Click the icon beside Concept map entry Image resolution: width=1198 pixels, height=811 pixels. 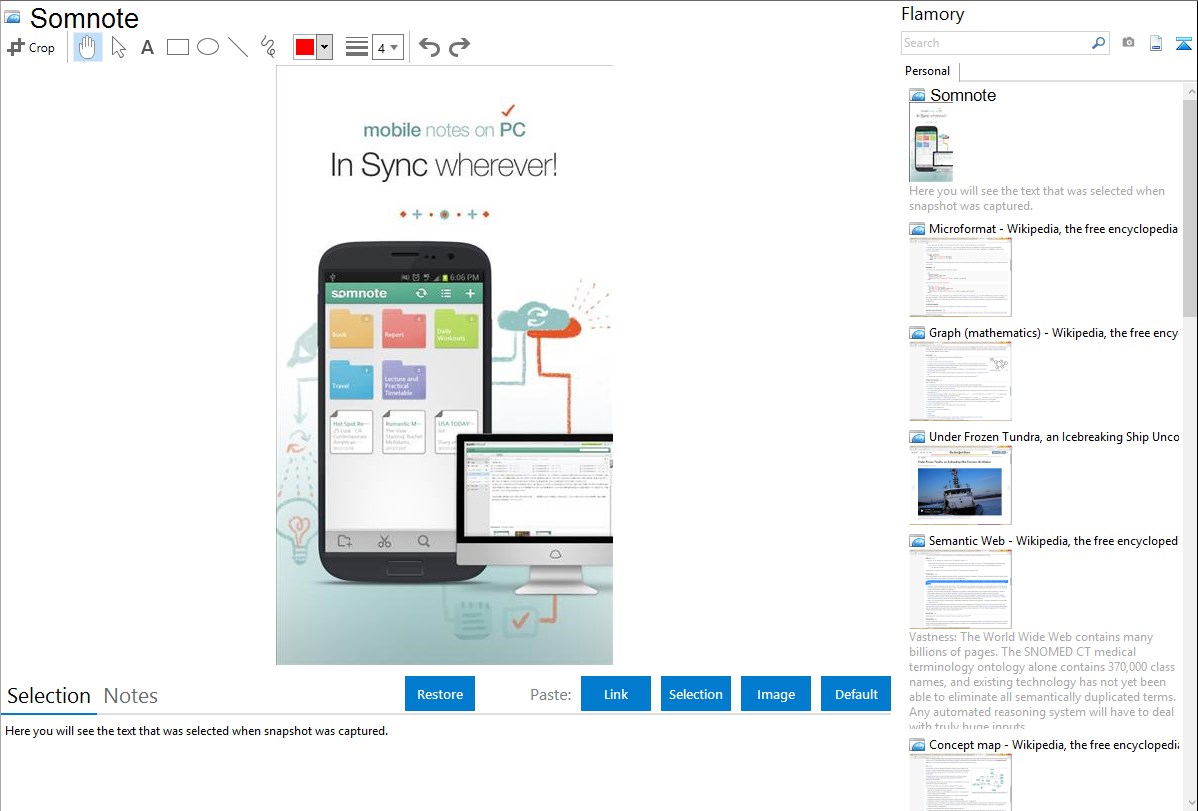(x=918, y=745)
